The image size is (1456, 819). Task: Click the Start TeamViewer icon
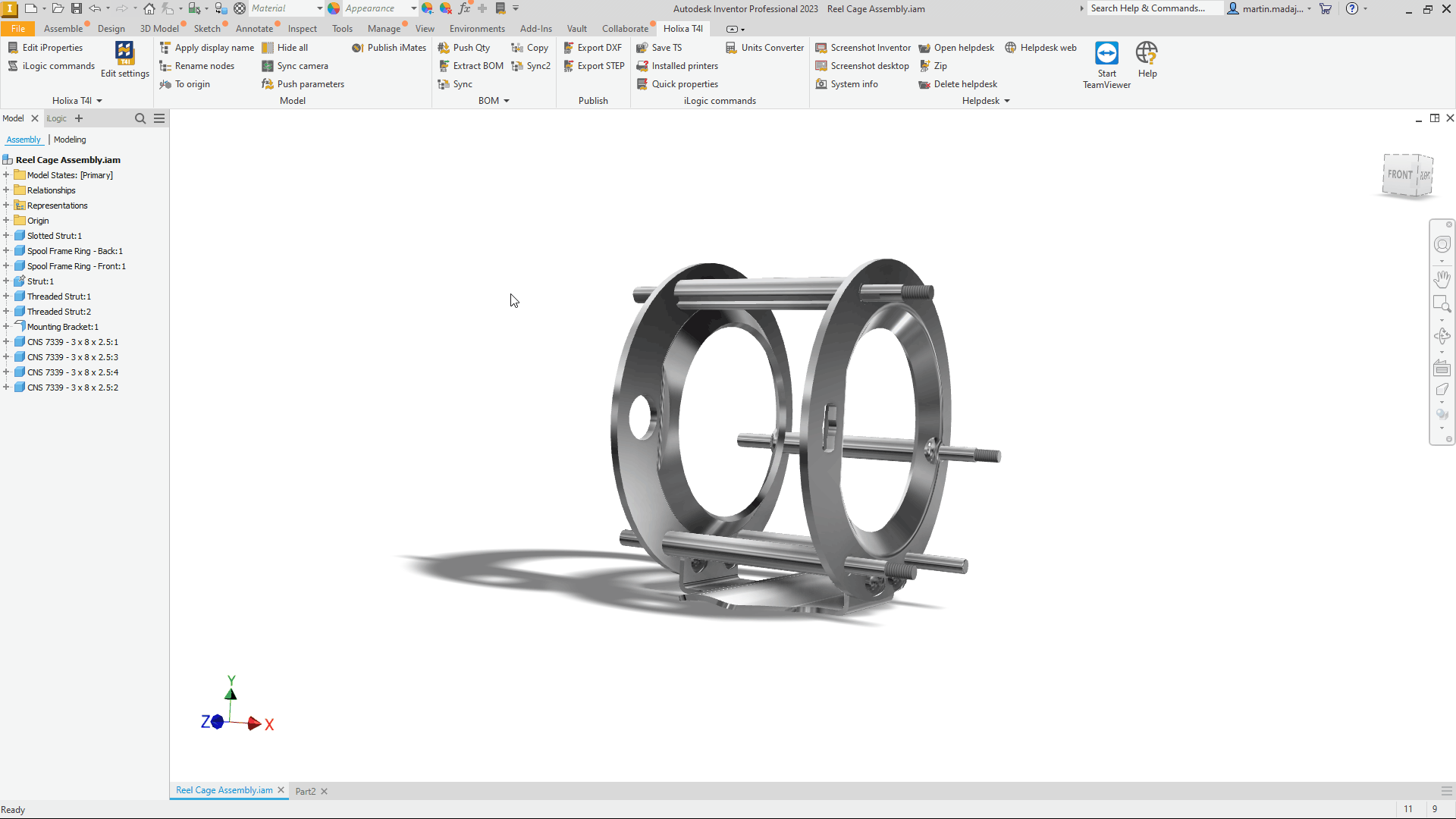click(x=1106, y=55)
